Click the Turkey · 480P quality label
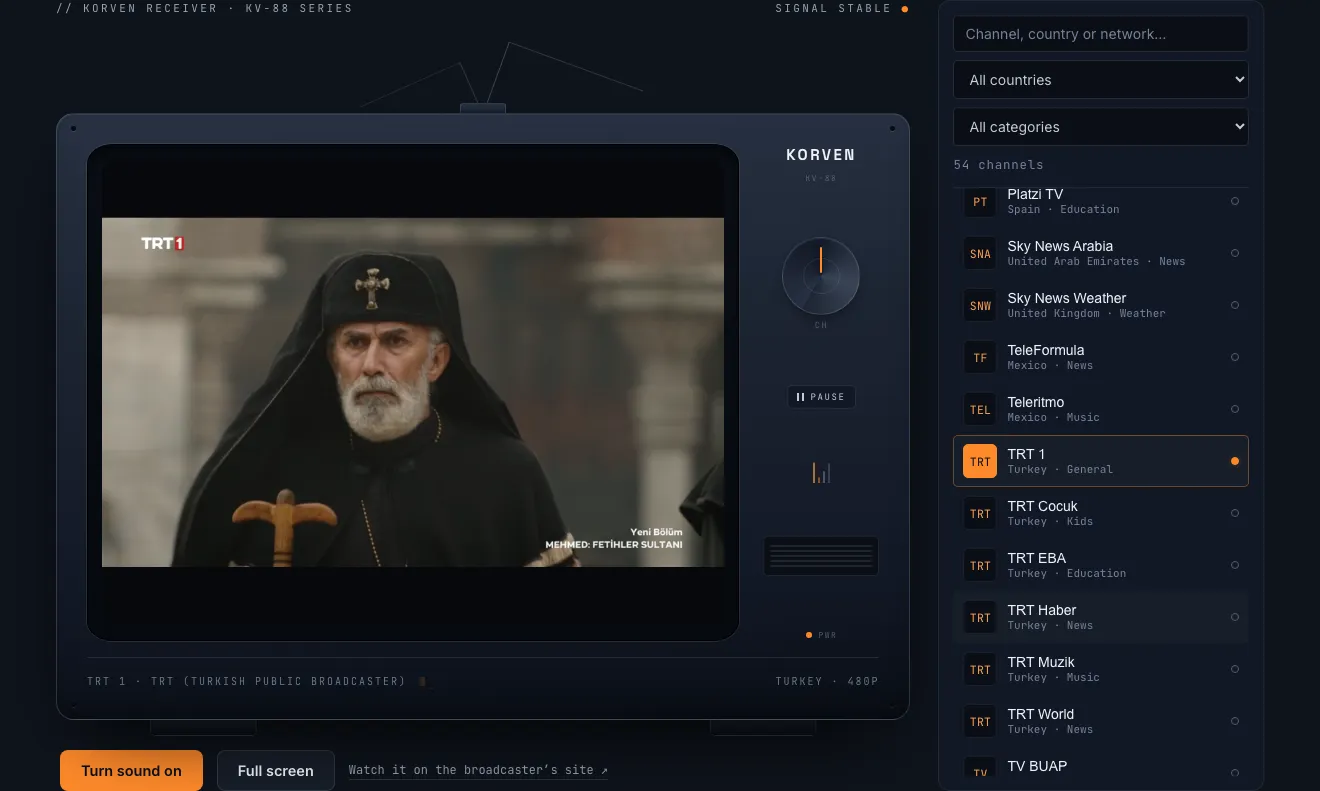 click(827, 682)
